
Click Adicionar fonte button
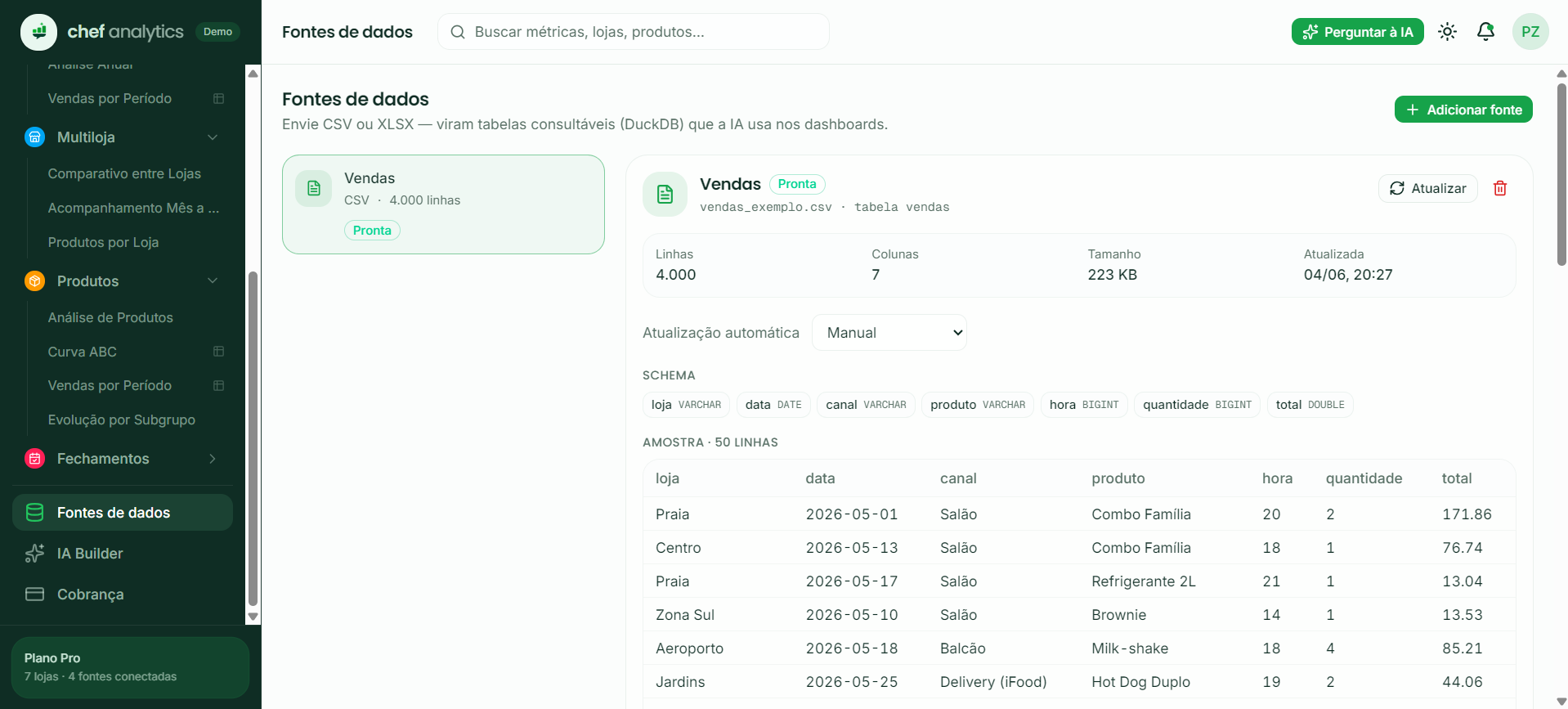[x=1463, y=110]
